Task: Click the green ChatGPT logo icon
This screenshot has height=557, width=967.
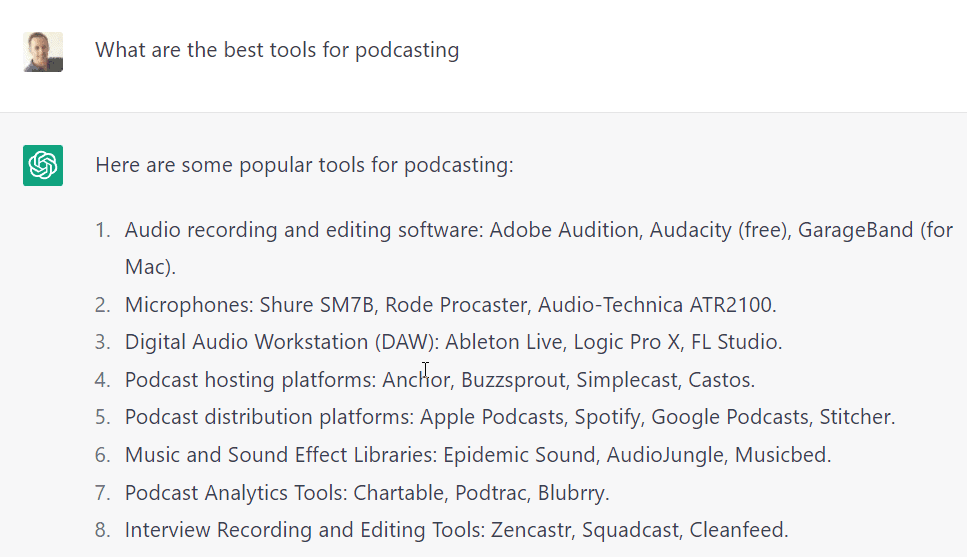Action: (x=43, y=165)
